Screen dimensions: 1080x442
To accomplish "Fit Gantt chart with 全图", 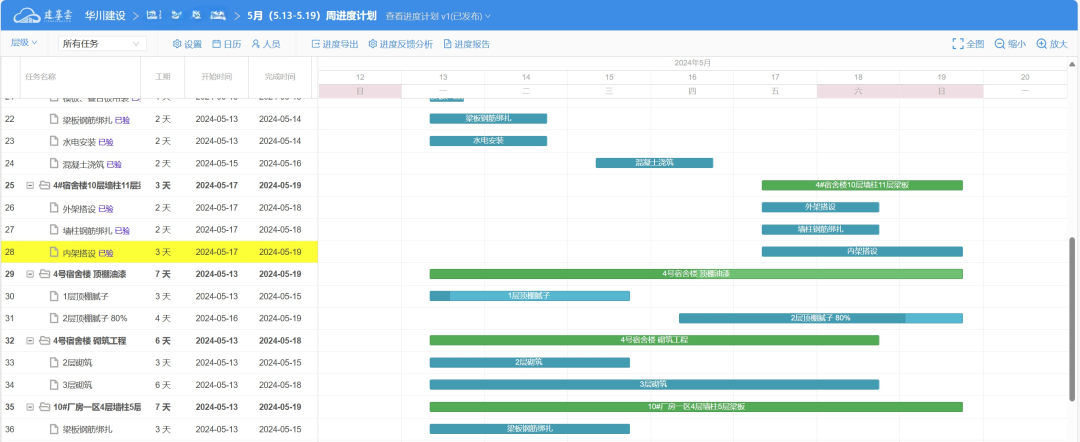I will click(x=968, y=44).
